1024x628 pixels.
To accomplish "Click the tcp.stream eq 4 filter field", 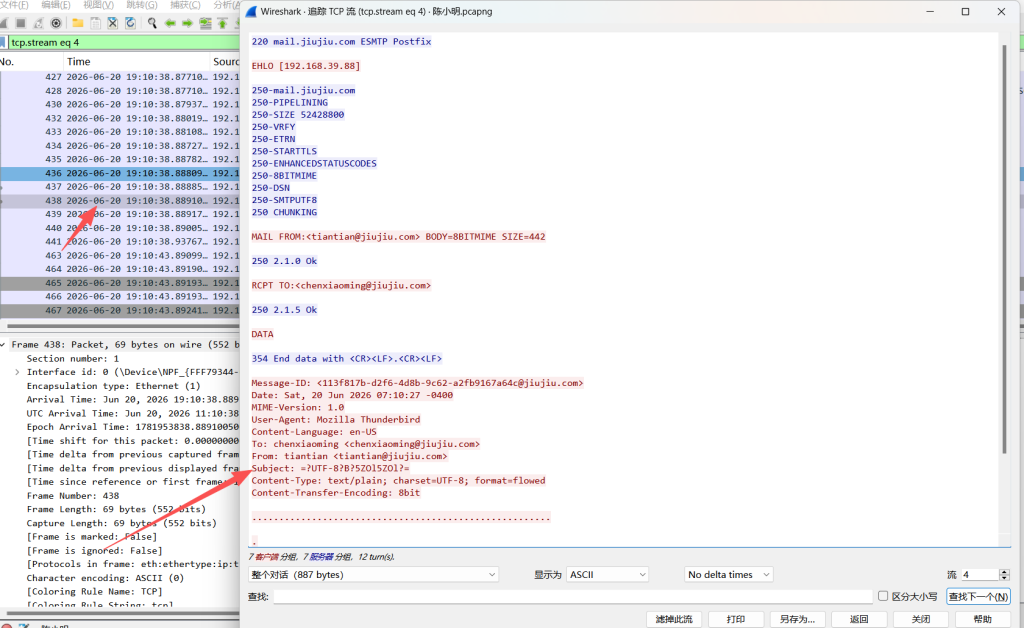I will (124, 42).
